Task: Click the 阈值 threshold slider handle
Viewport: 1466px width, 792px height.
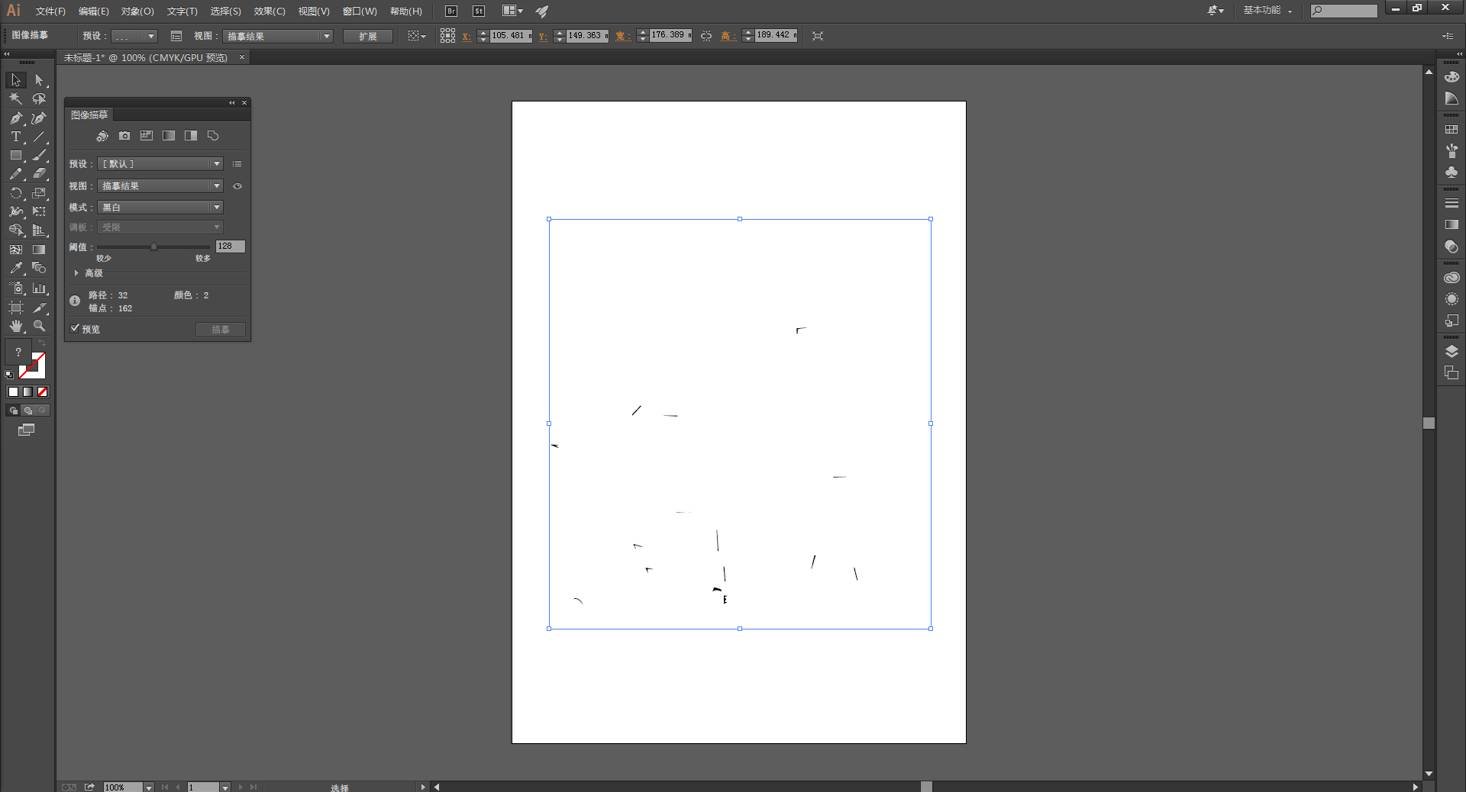Action: 153,246
